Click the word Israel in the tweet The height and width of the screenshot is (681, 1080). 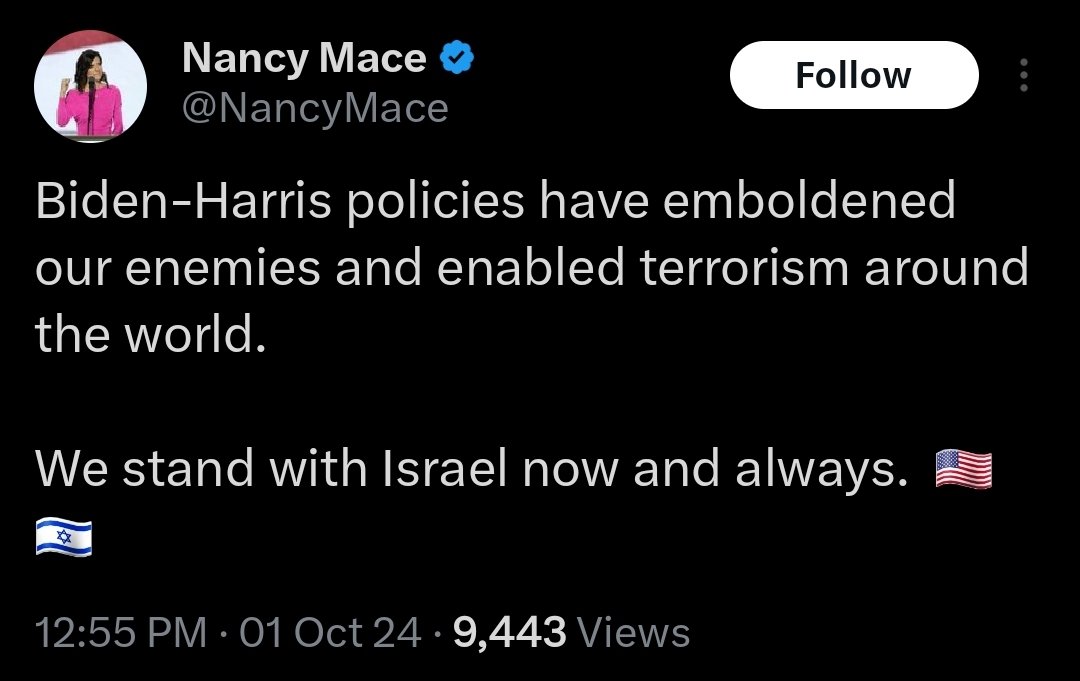pyautogui.click(x=444, y=470)
